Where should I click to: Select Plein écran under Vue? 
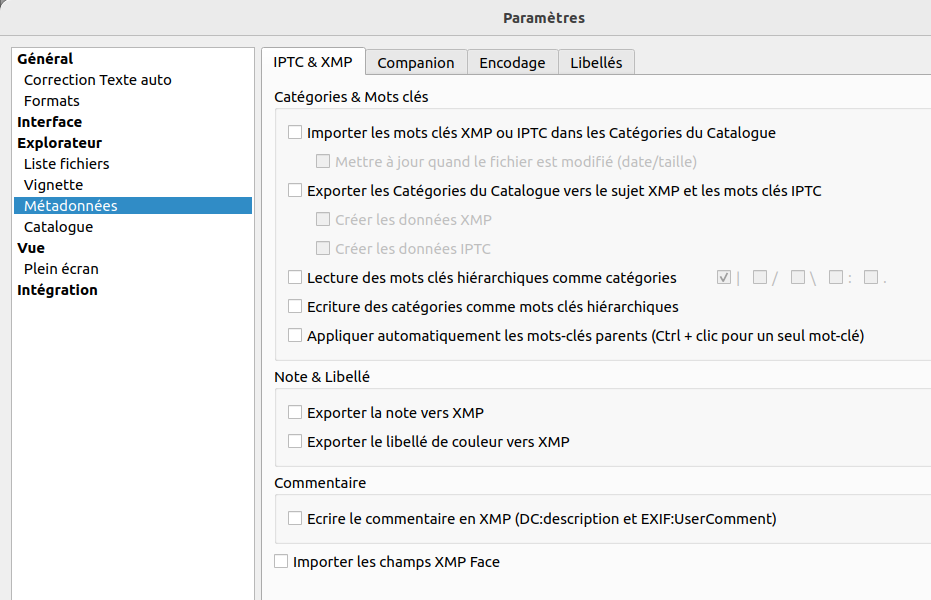pyautogui.click(x=61, y=269)
